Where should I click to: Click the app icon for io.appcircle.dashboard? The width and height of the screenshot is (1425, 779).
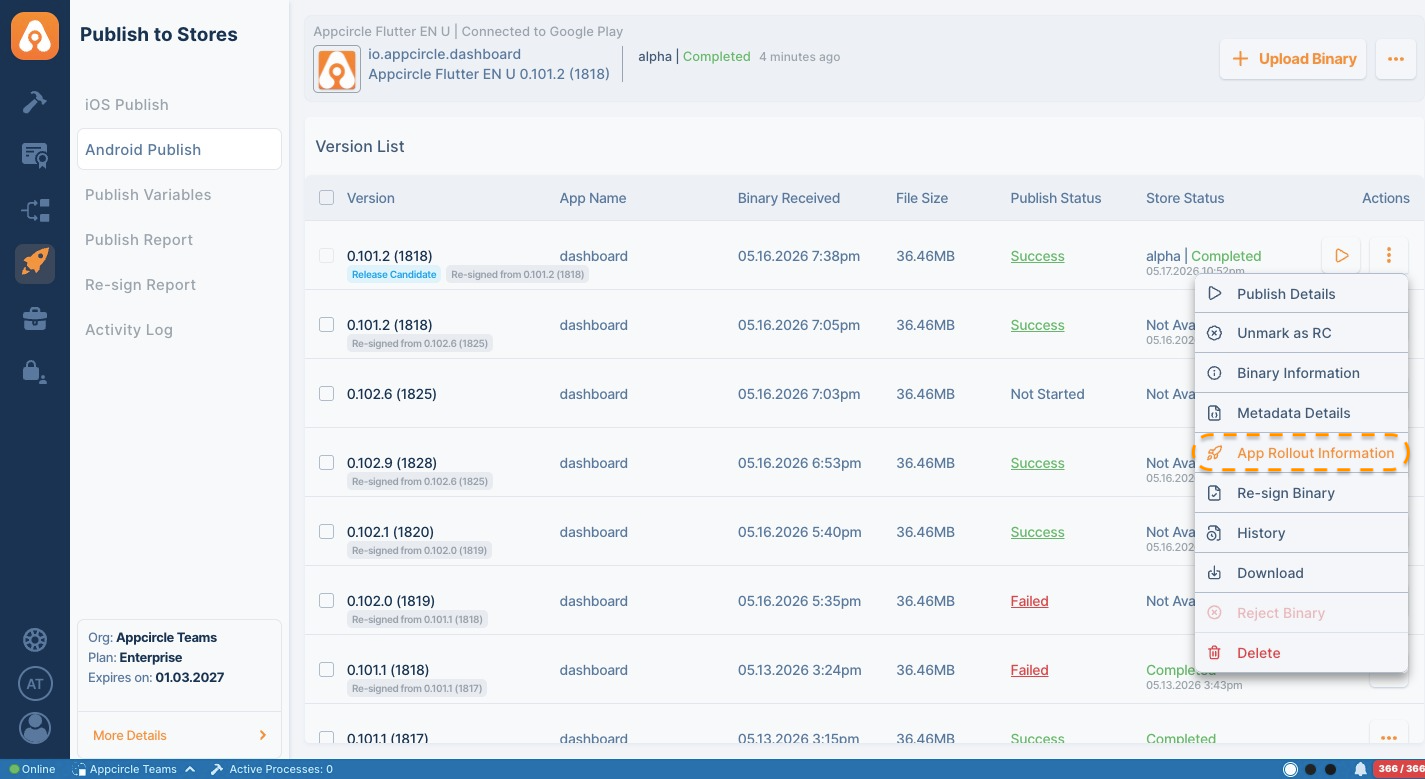click(x=337, y=69)
